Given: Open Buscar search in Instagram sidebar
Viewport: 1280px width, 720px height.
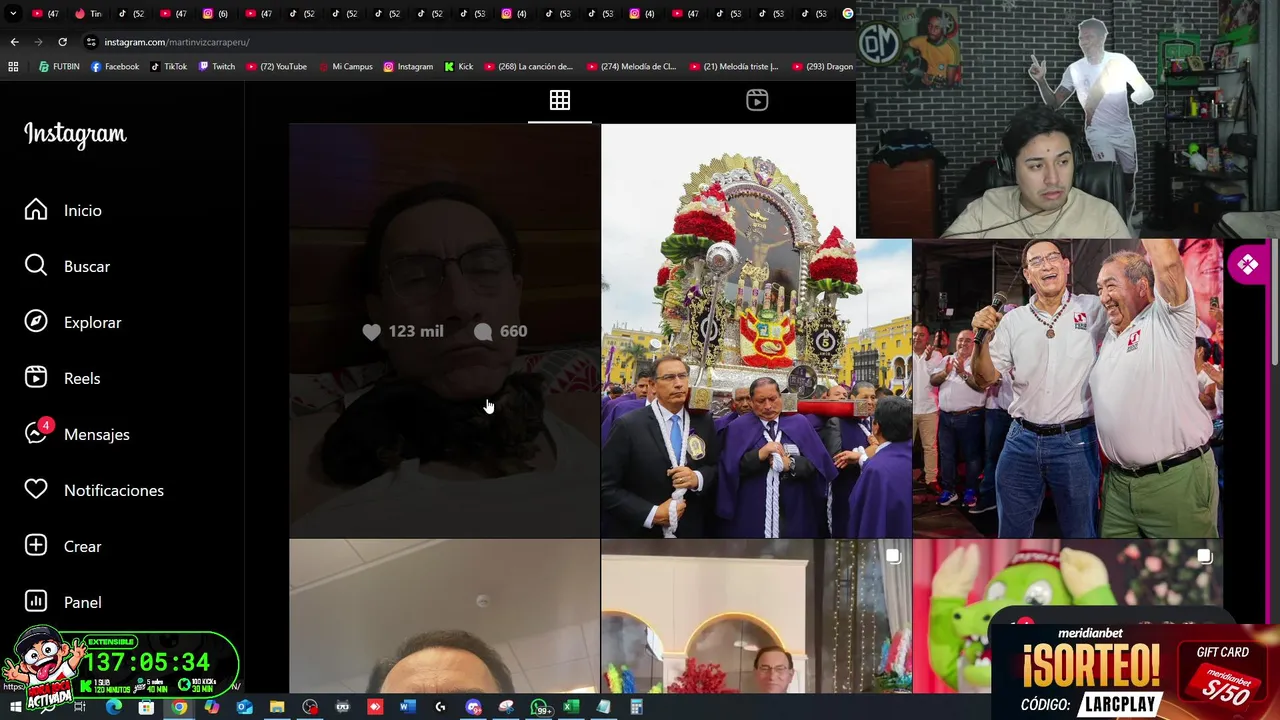Looking at the screenshot, I should tap(68, 266).
